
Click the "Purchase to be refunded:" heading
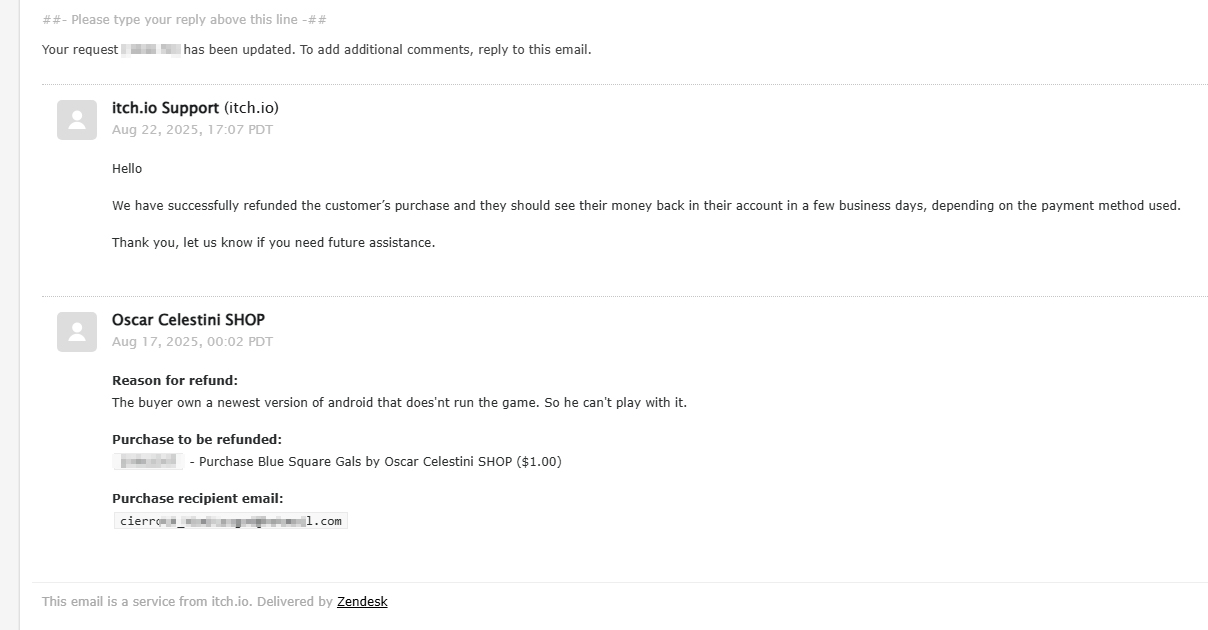pyautogui.click(x=197, y=440)
